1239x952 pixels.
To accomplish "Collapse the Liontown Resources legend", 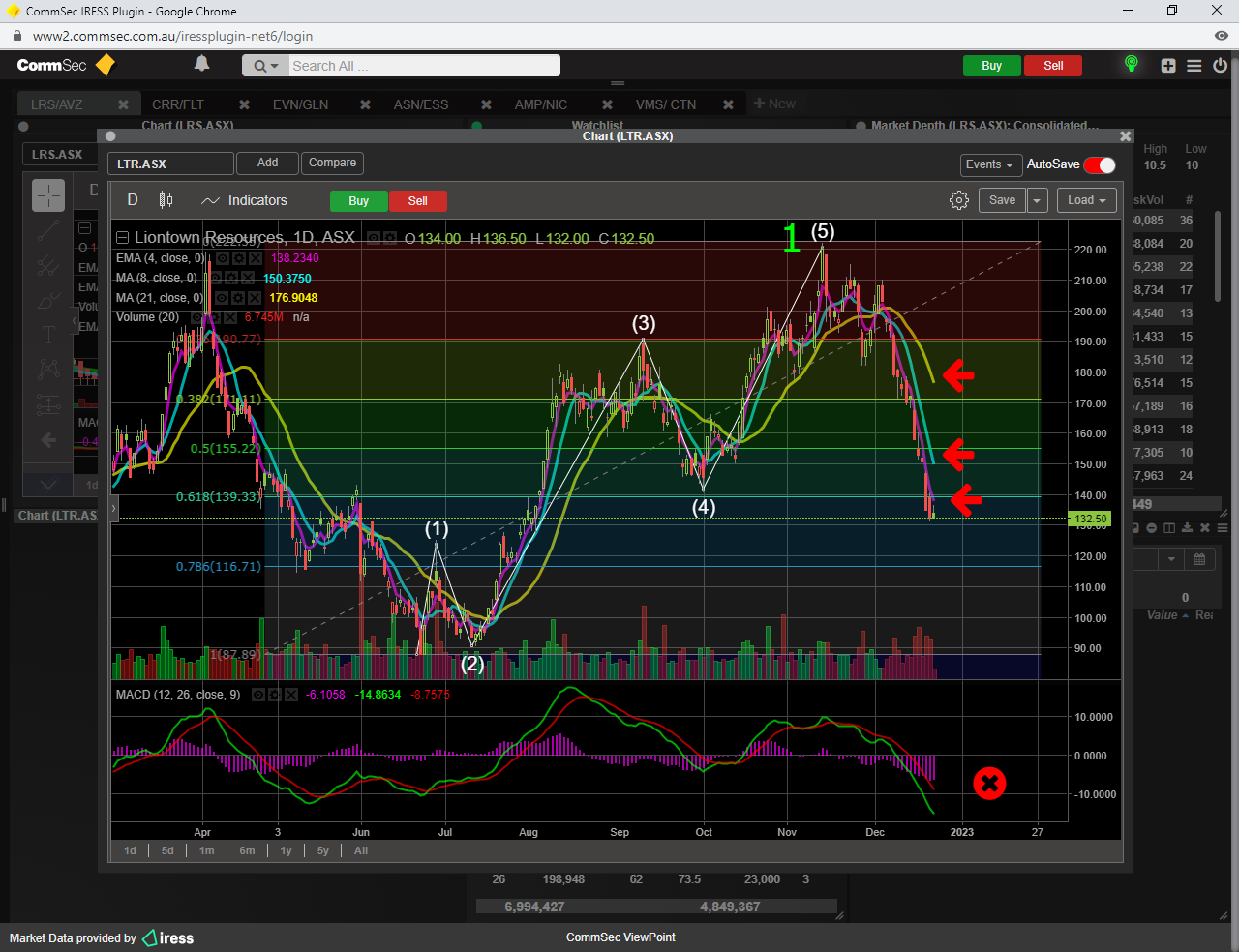I will (122, 238).
